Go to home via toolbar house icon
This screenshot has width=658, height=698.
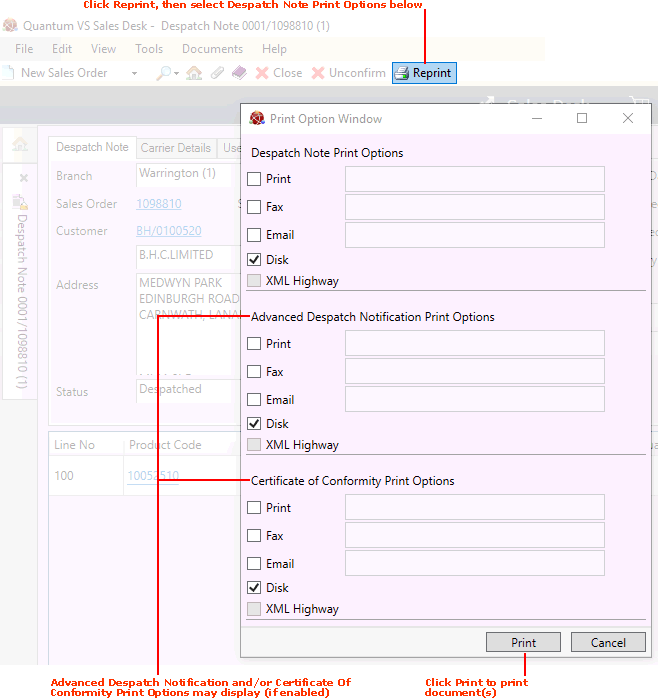coord(194,73)
